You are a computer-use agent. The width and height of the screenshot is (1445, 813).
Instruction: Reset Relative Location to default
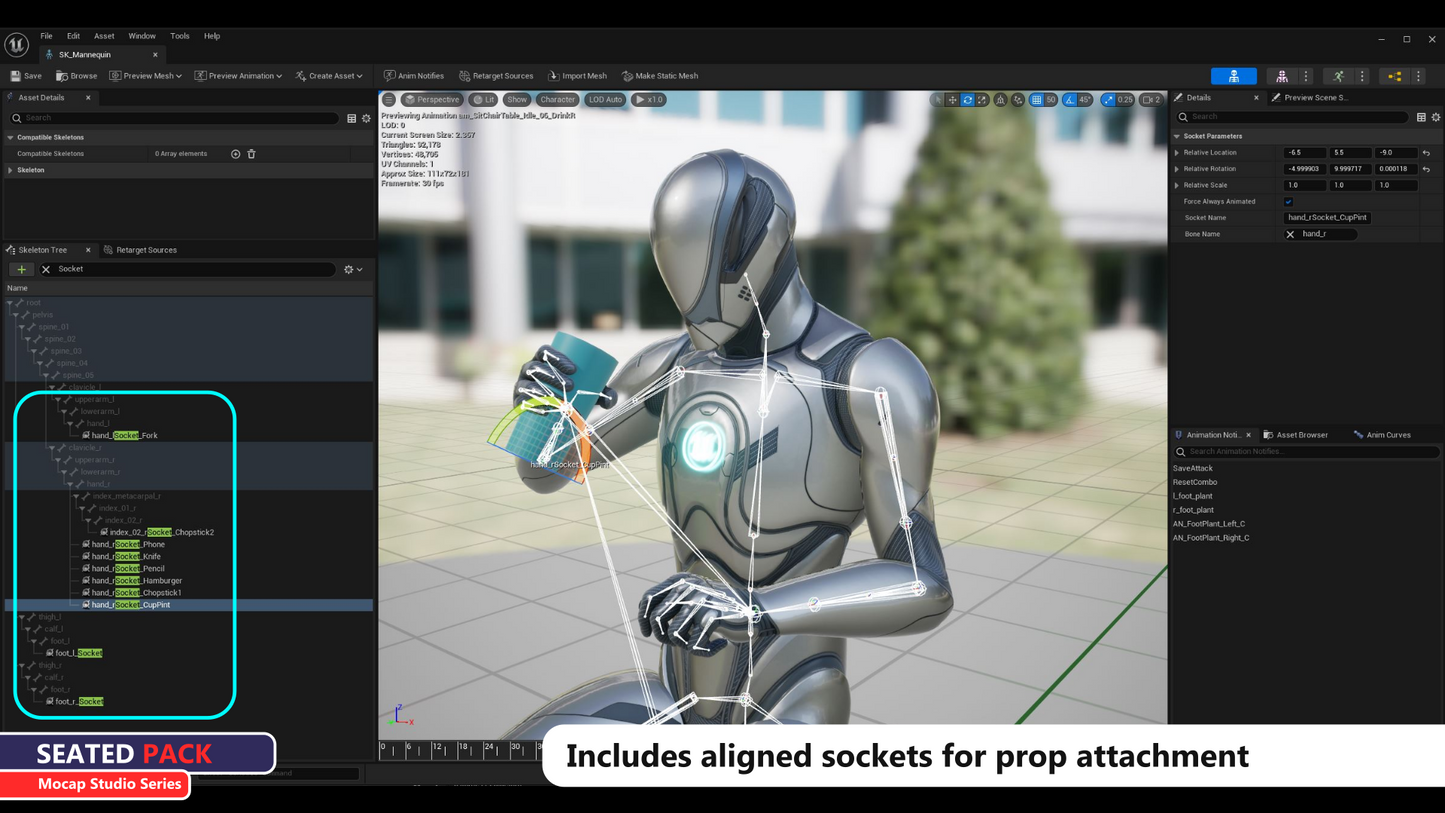pos(1426,153)
